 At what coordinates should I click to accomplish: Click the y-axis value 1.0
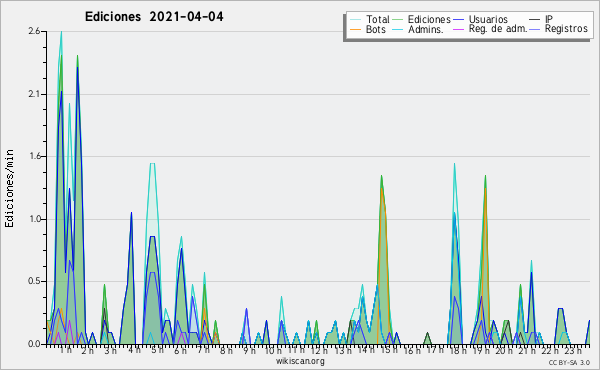click(34, 219)
